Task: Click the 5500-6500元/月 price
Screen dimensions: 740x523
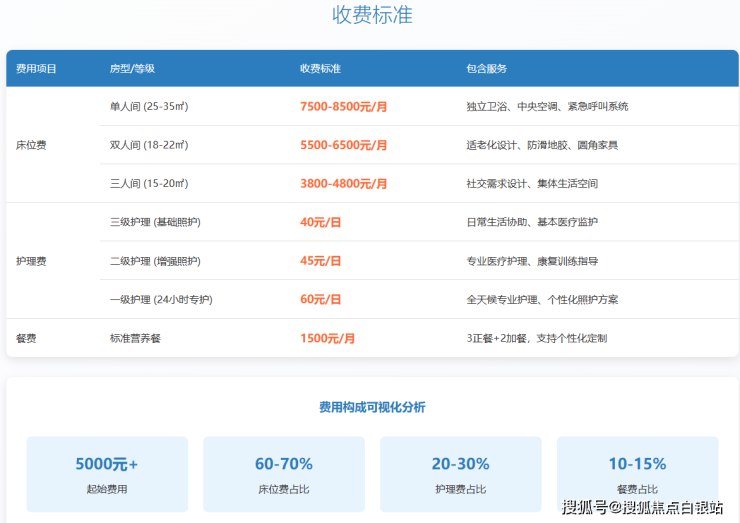Action: pyautogui.click(x=343, y=145)
